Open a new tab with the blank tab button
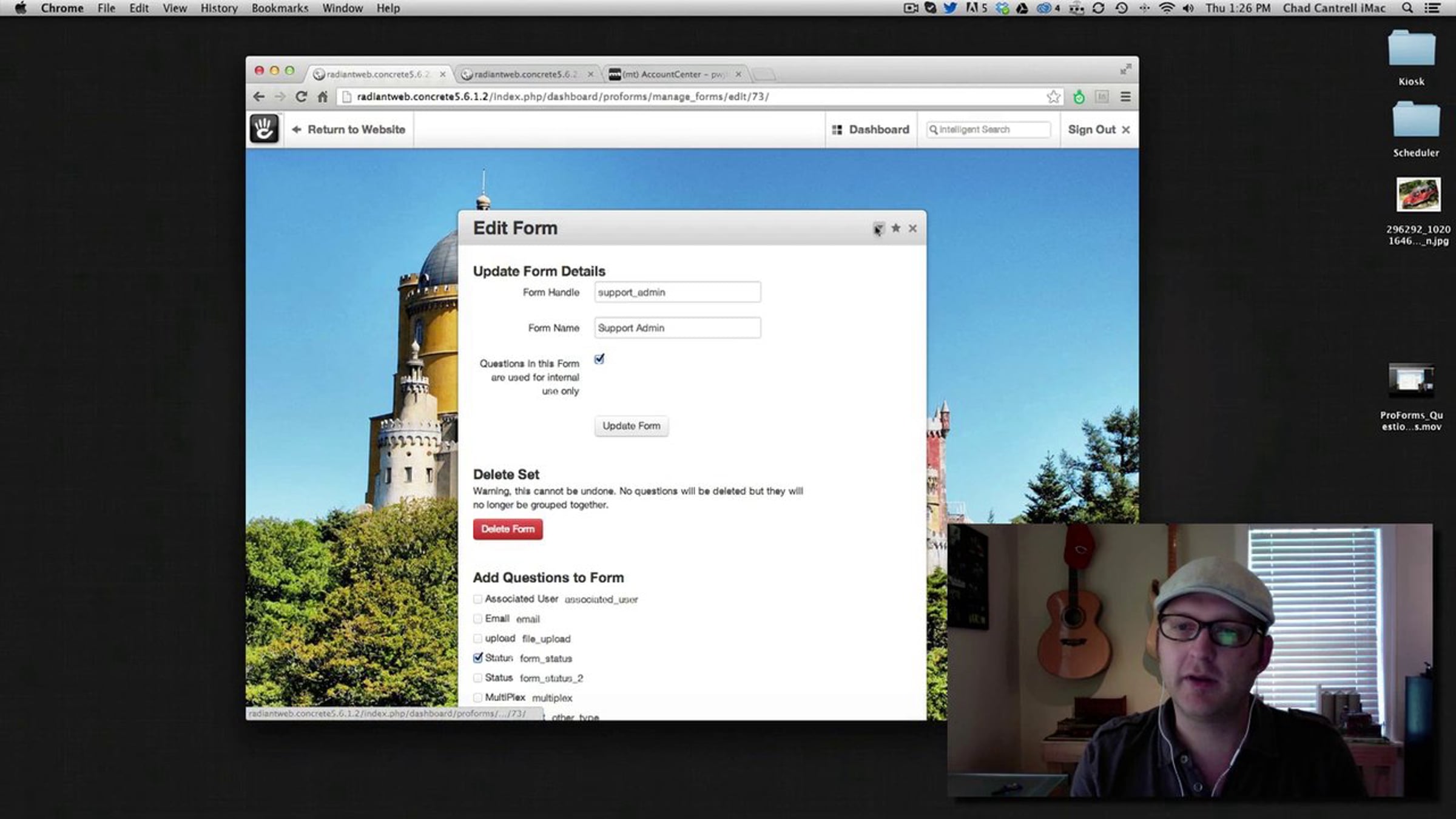The width and height of the screenshot is (1456, 819). pyautogui.click(x=764, y=74)
